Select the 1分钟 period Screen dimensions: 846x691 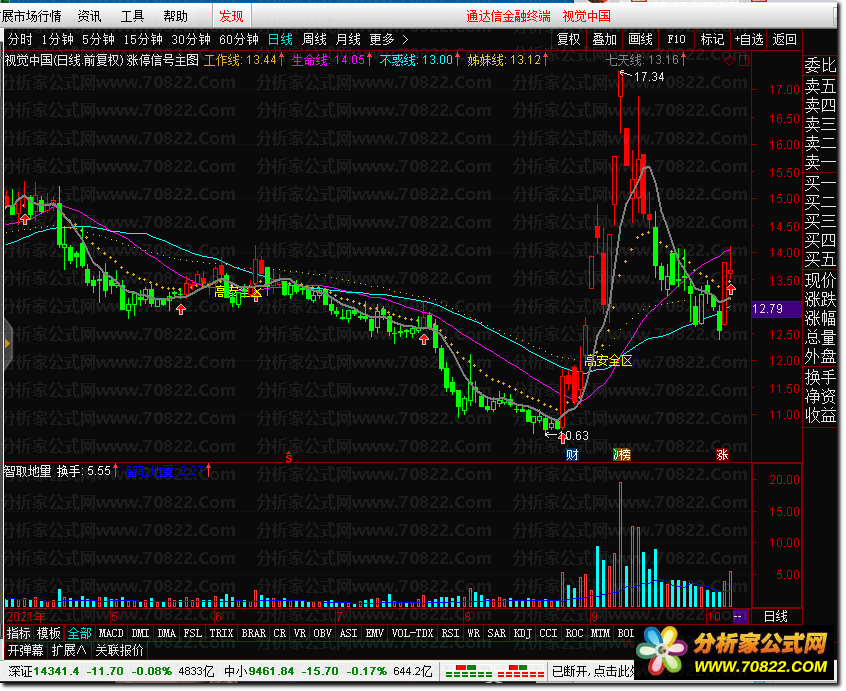(x=57, y=39)
